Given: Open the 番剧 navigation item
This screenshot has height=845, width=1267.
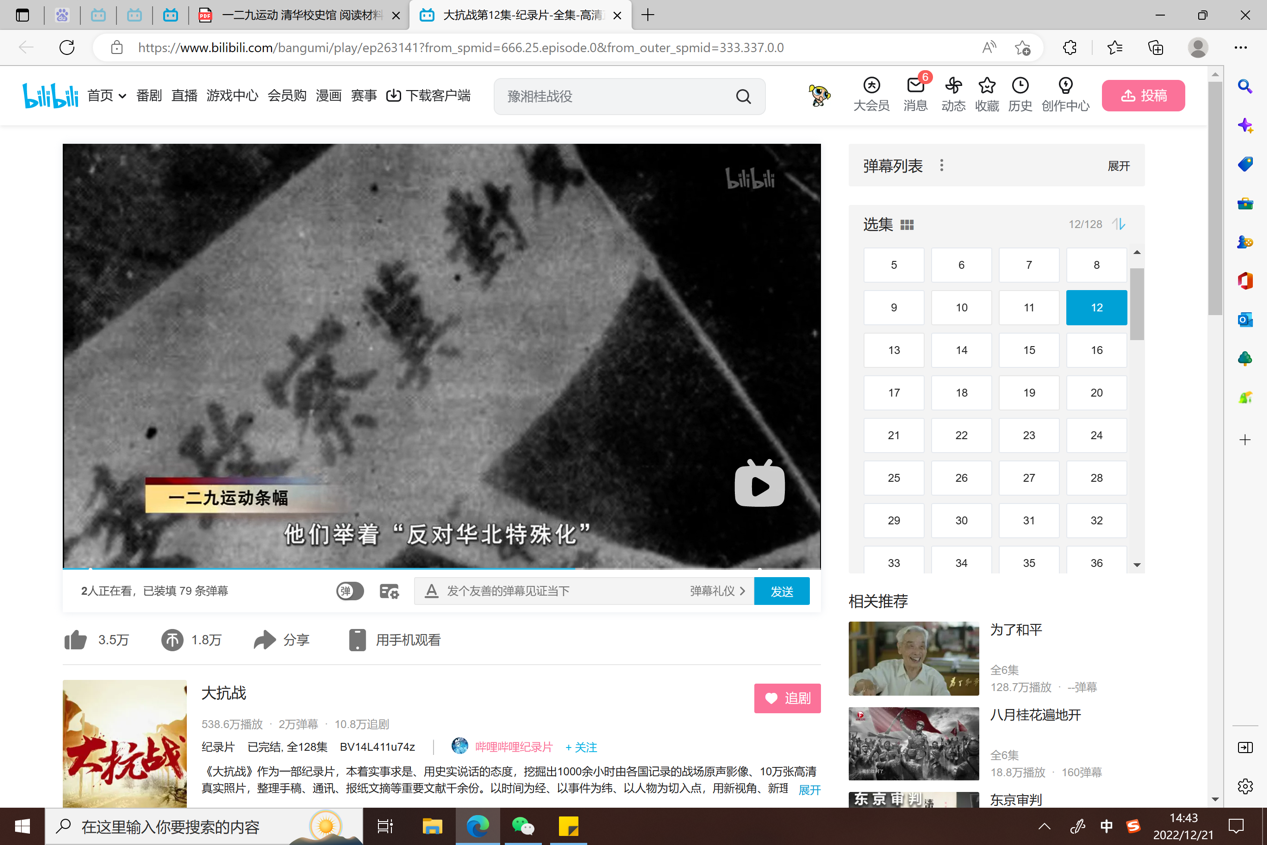Looking at the screenshot, I should coord(149,96).
